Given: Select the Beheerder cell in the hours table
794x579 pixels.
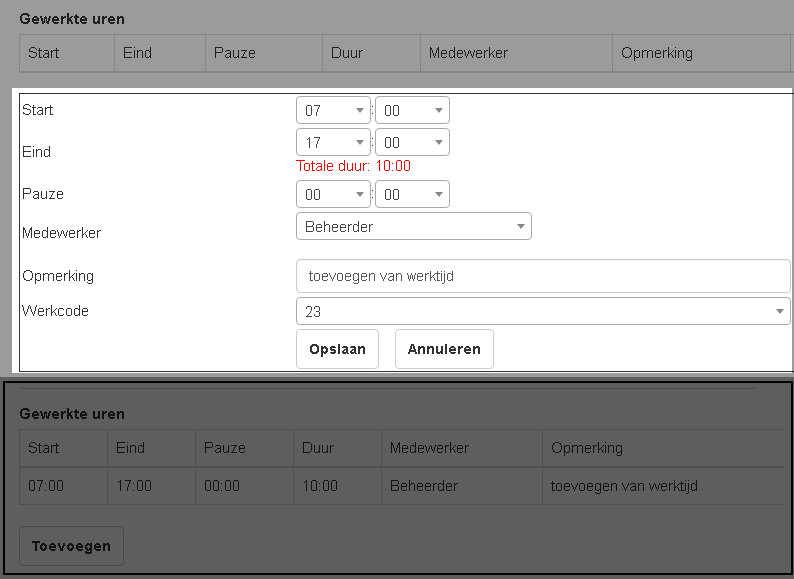Looking at the screenshot, I should [424, 486].
